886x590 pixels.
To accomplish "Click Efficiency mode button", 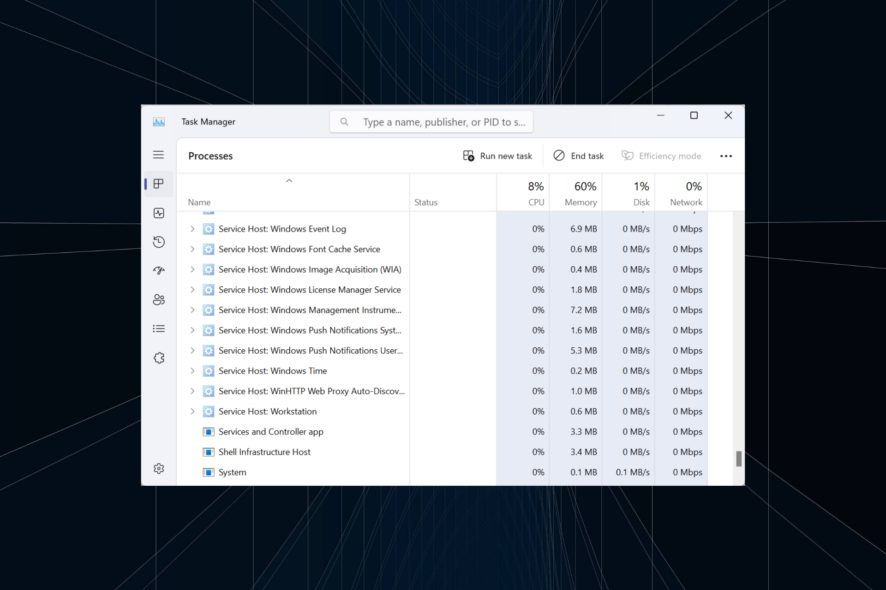I will coord(661,156).
